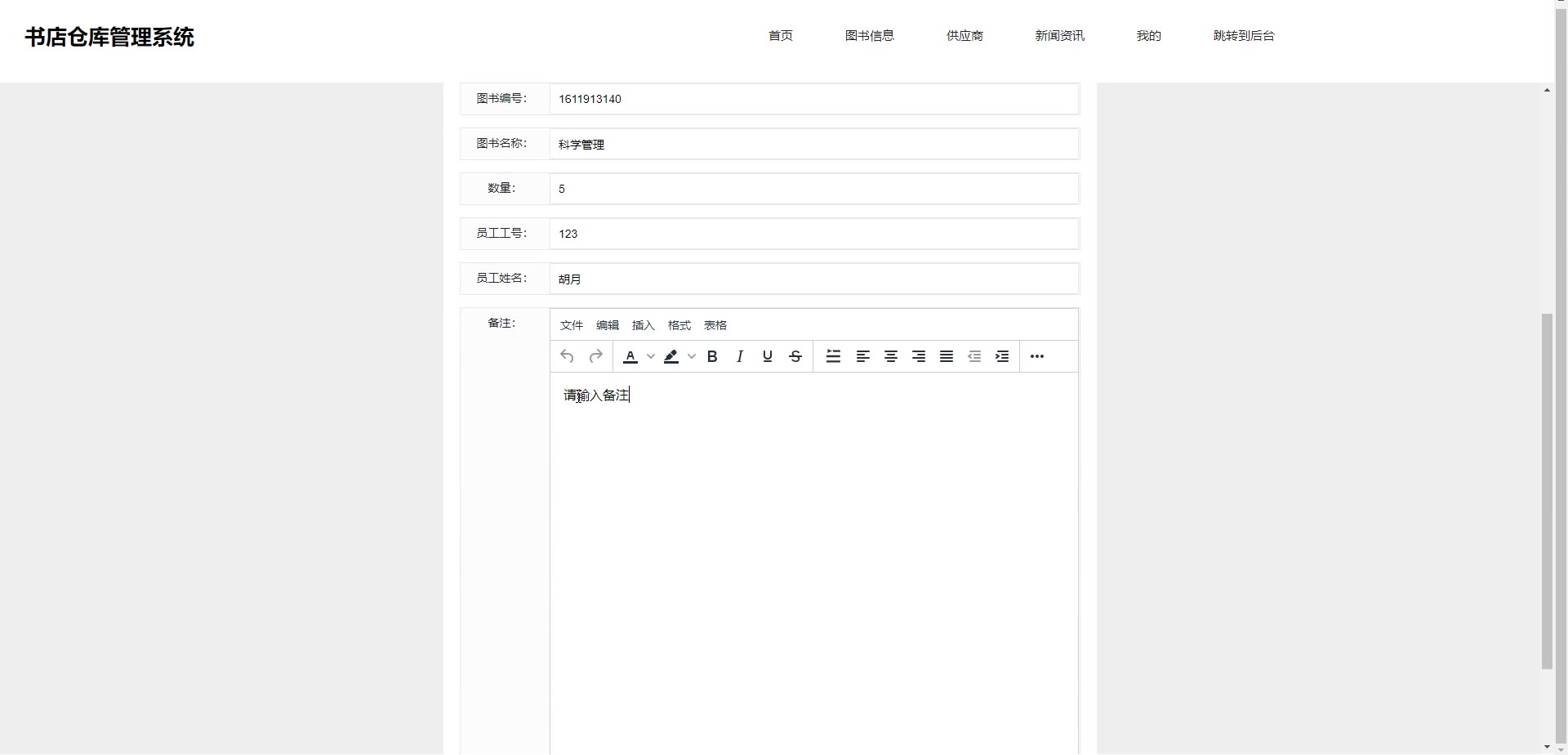Center align the note text
1568x755 pixels.
(891, 356)
